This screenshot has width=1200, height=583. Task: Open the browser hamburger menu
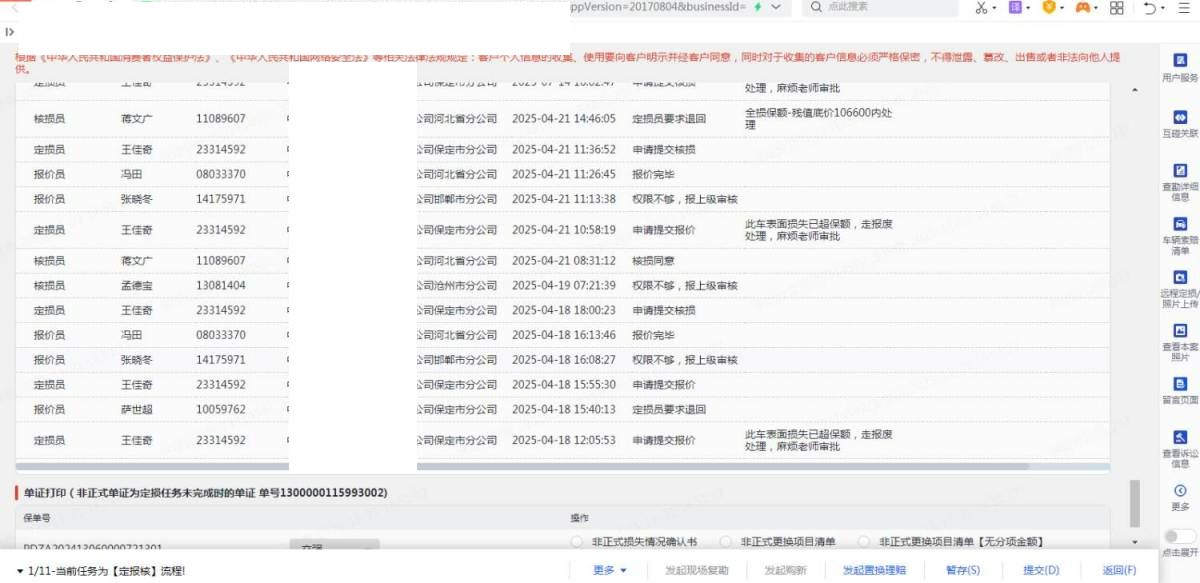(1183, 8)
